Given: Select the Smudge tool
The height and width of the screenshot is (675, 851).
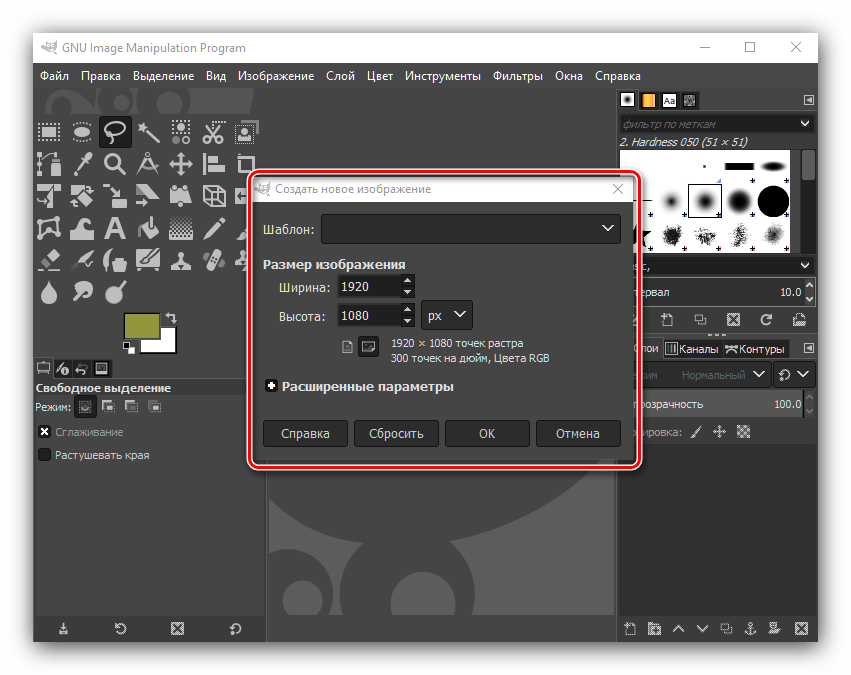Looking at the screenshot, I should coord(82,293).
